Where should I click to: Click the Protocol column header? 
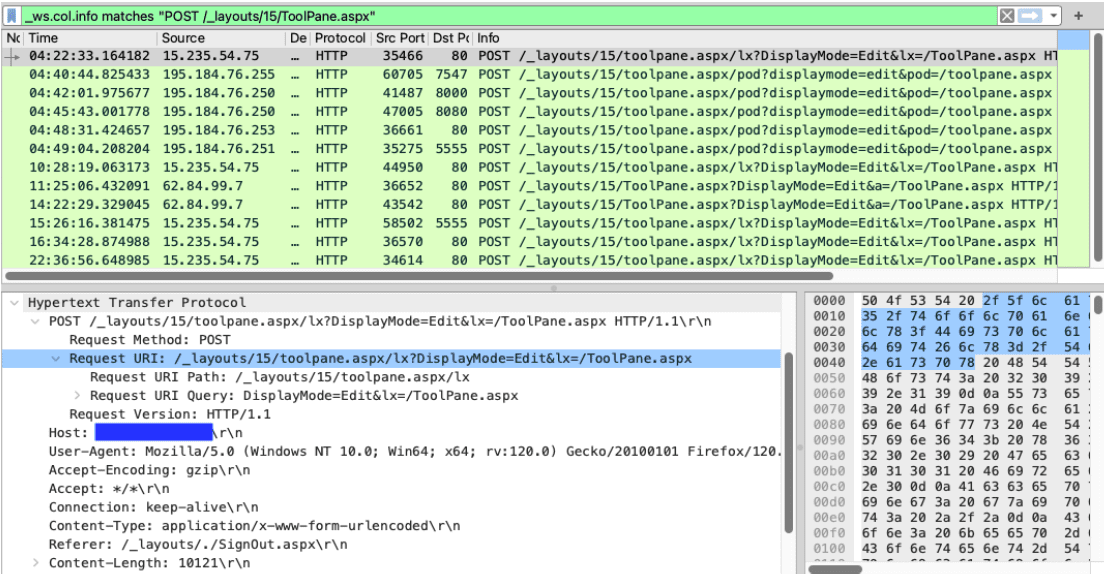tap(340, 38)
